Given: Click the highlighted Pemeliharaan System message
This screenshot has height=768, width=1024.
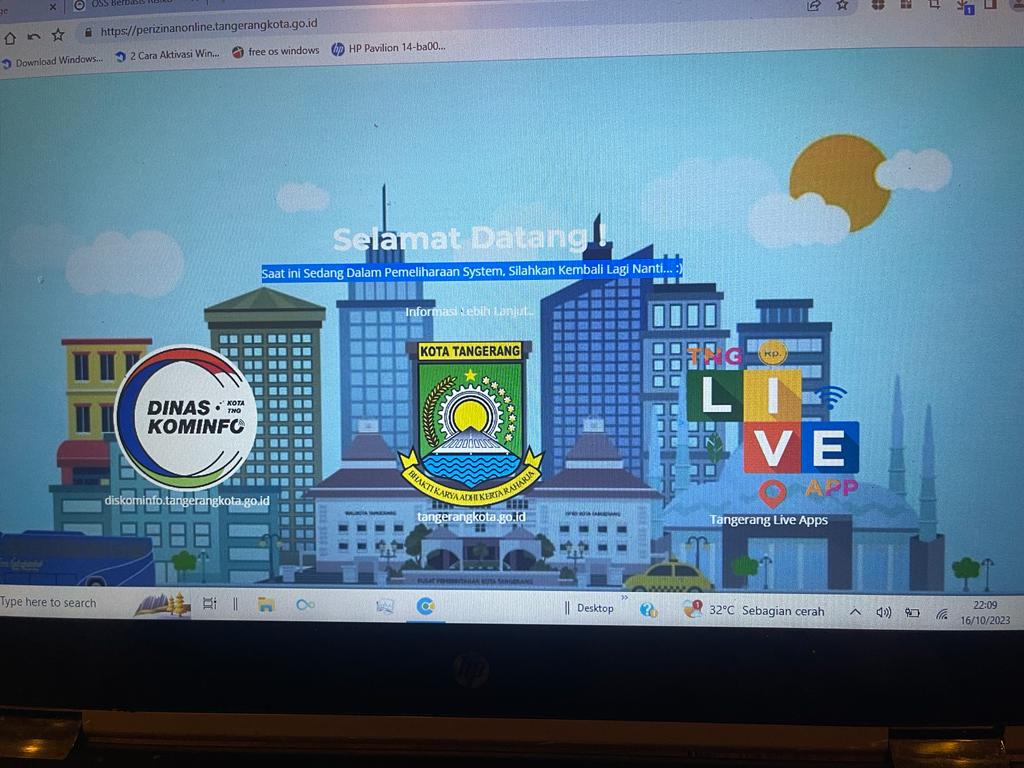Looking at the screenshot, I should coord(472,270).
